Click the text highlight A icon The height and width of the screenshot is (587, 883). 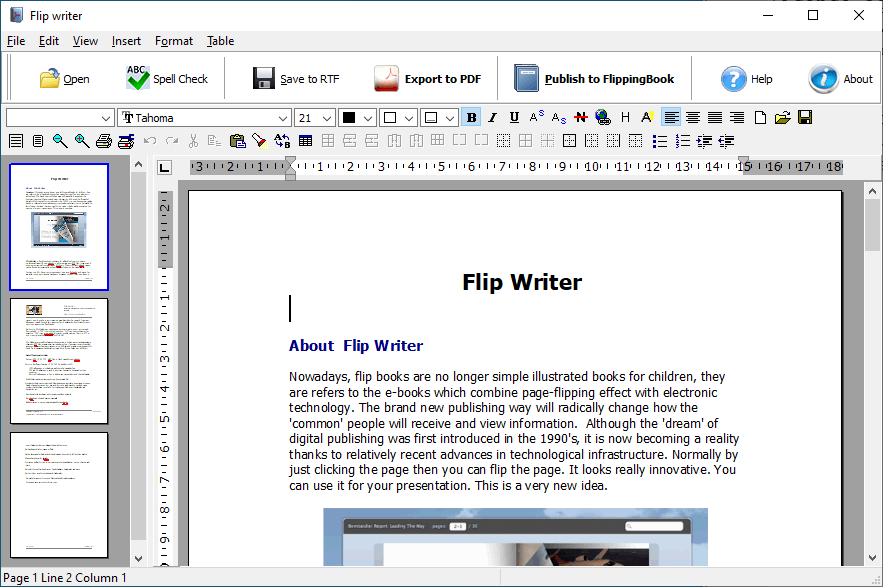647,117
